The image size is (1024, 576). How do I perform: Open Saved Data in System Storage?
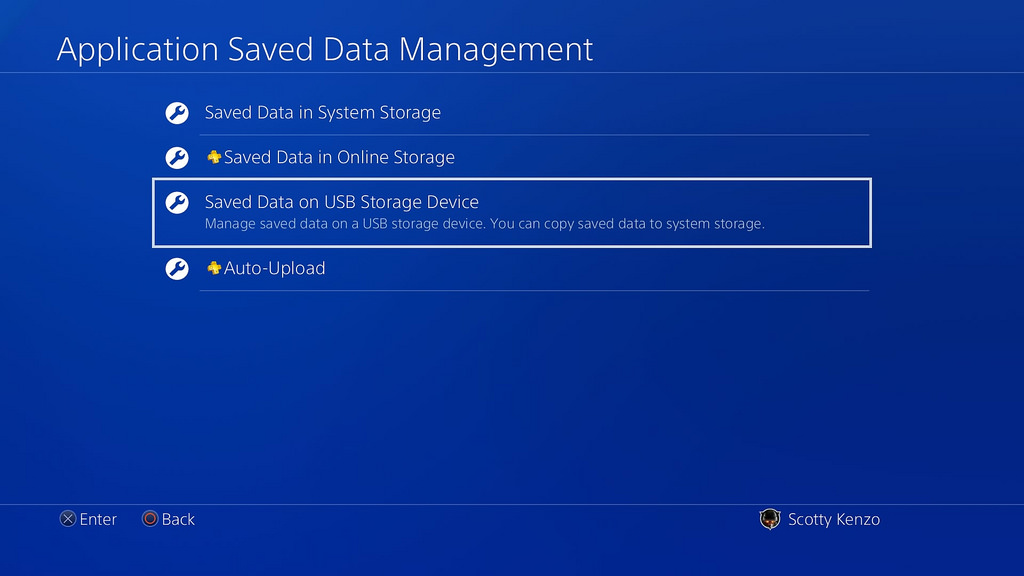[x=322, y=113]
